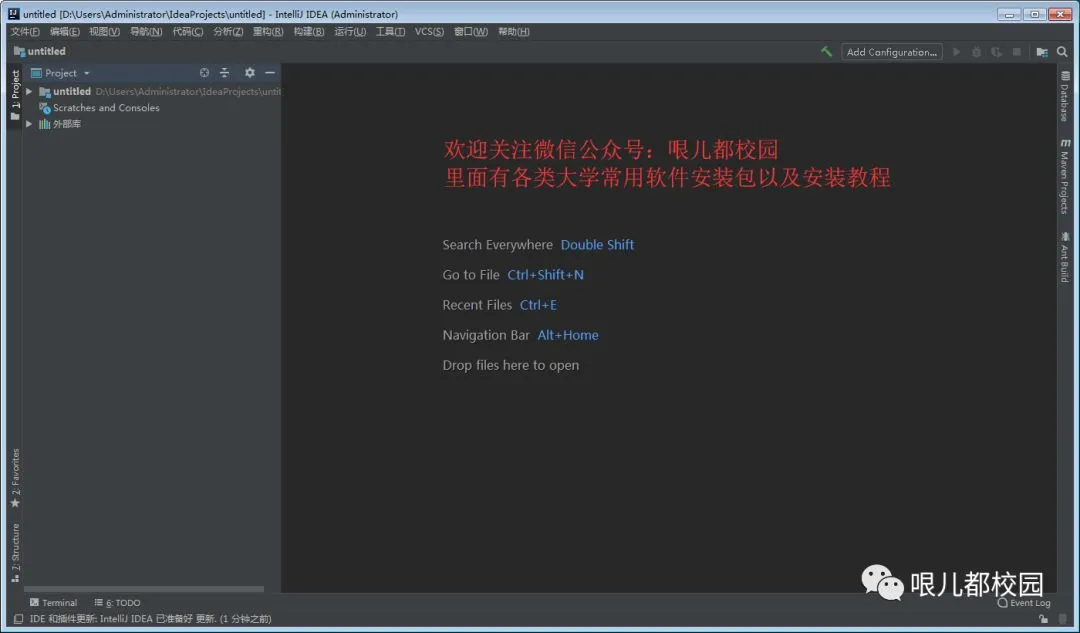Click the green Build Project hammer icon
This screenshot has width=1080, height=633.
827,52
